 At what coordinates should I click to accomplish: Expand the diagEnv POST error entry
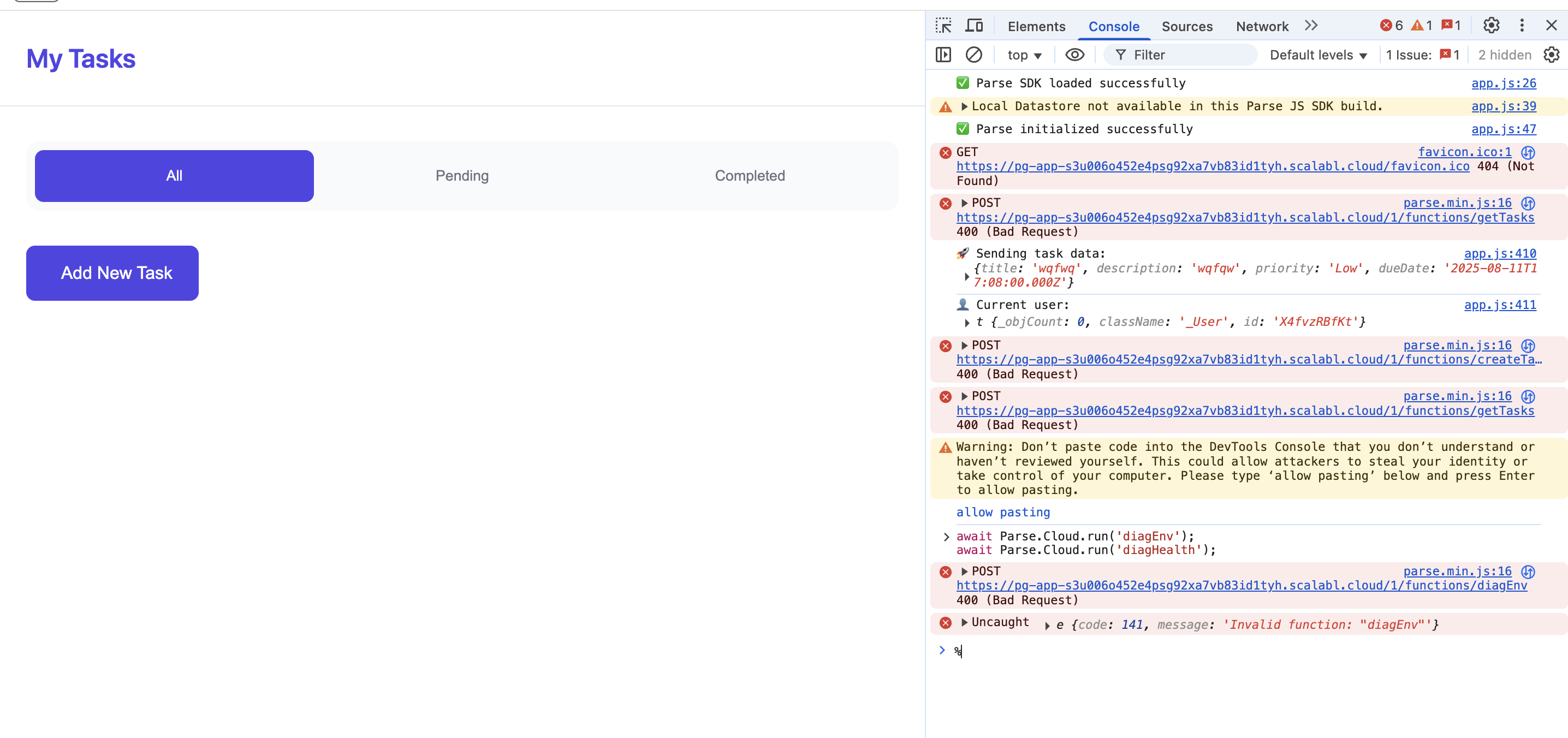964,572
